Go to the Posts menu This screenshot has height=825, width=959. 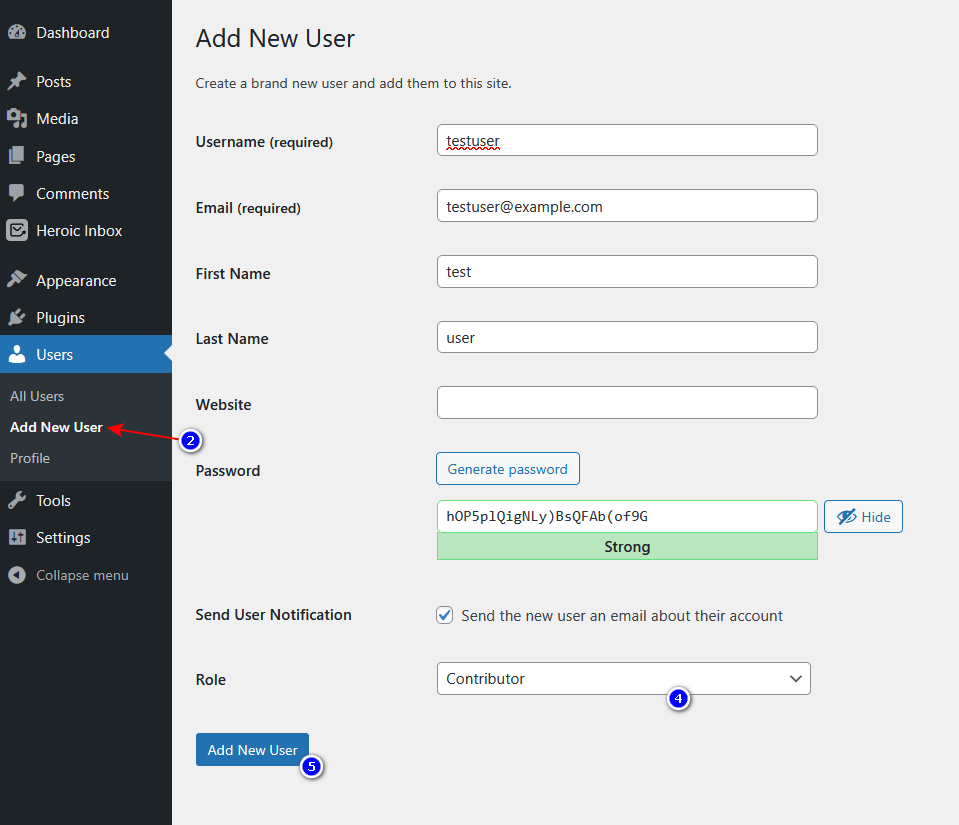click(x=54, y=81)
